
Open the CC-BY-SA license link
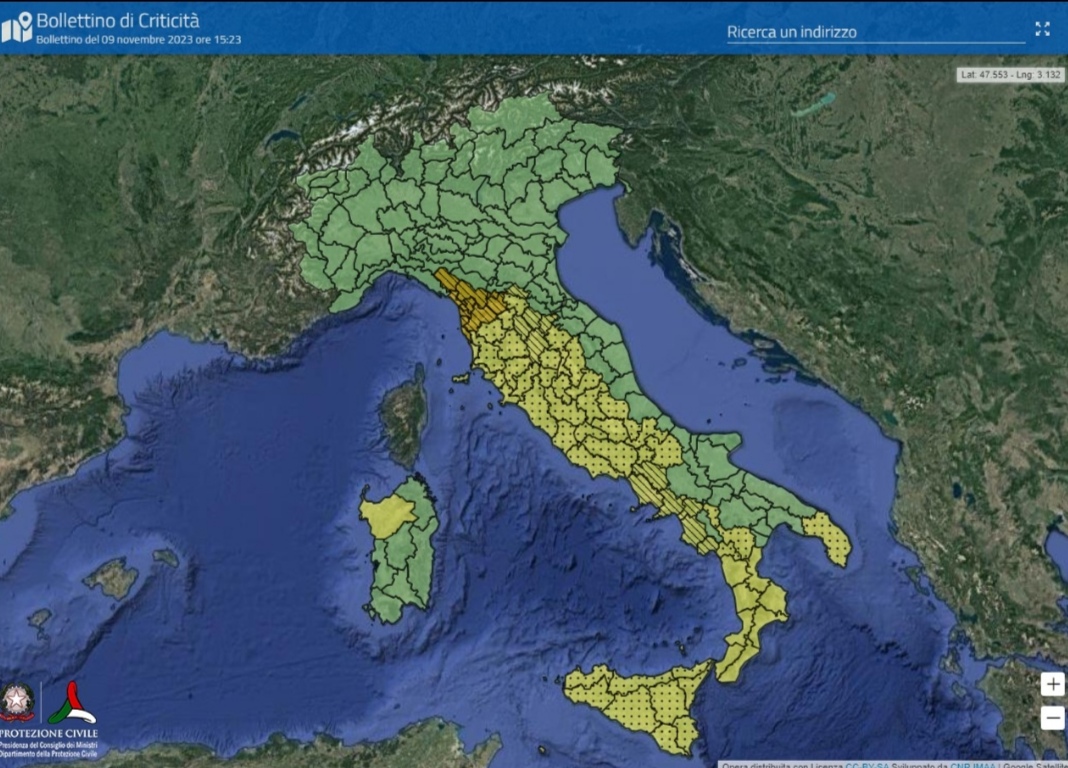[x=866, y=764]
